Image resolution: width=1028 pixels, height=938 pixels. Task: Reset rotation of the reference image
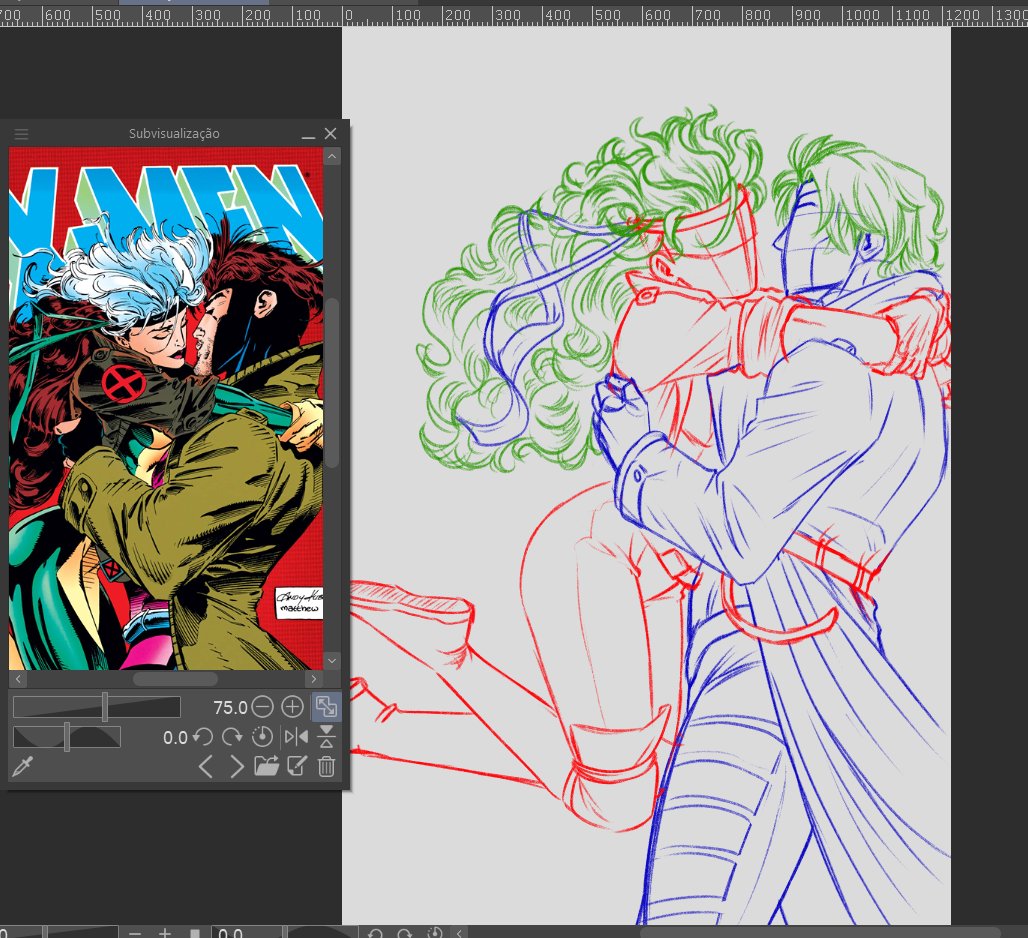[x=262, y=737]
